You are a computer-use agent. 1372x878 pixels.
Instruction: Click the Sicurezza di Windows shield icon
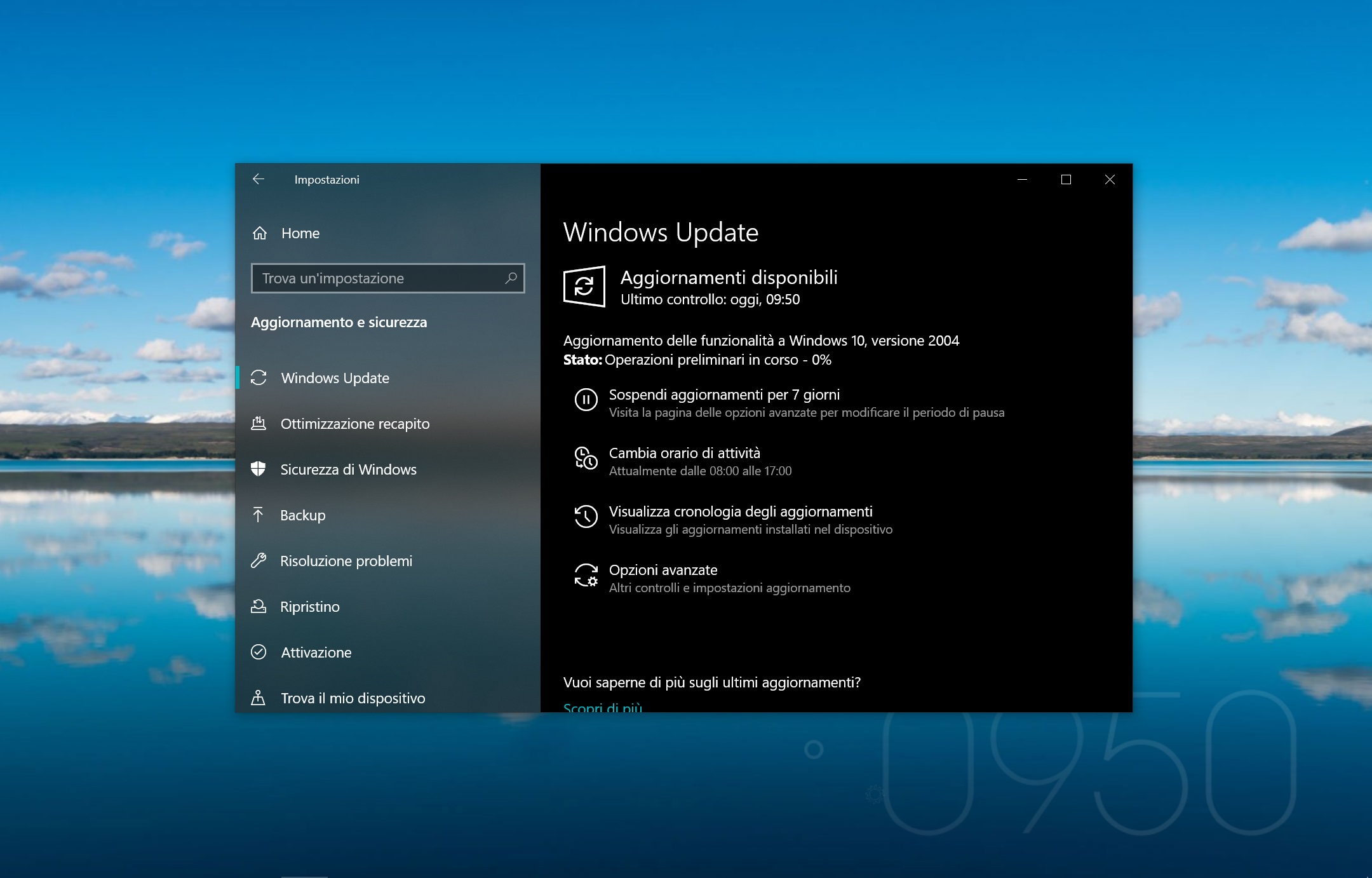click(258, 469)
